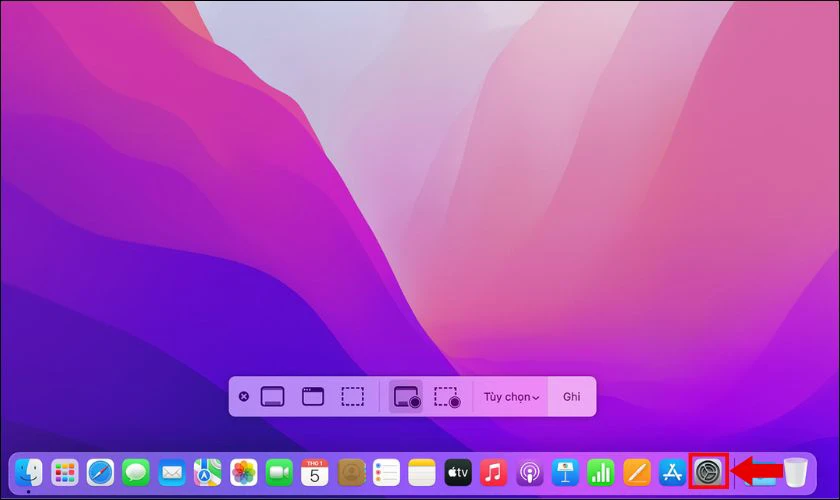Viewport: 840px width, 500px height.
Task: Launch Pages from the Dock
Action: pyautogui.click(x=636, y=473)
